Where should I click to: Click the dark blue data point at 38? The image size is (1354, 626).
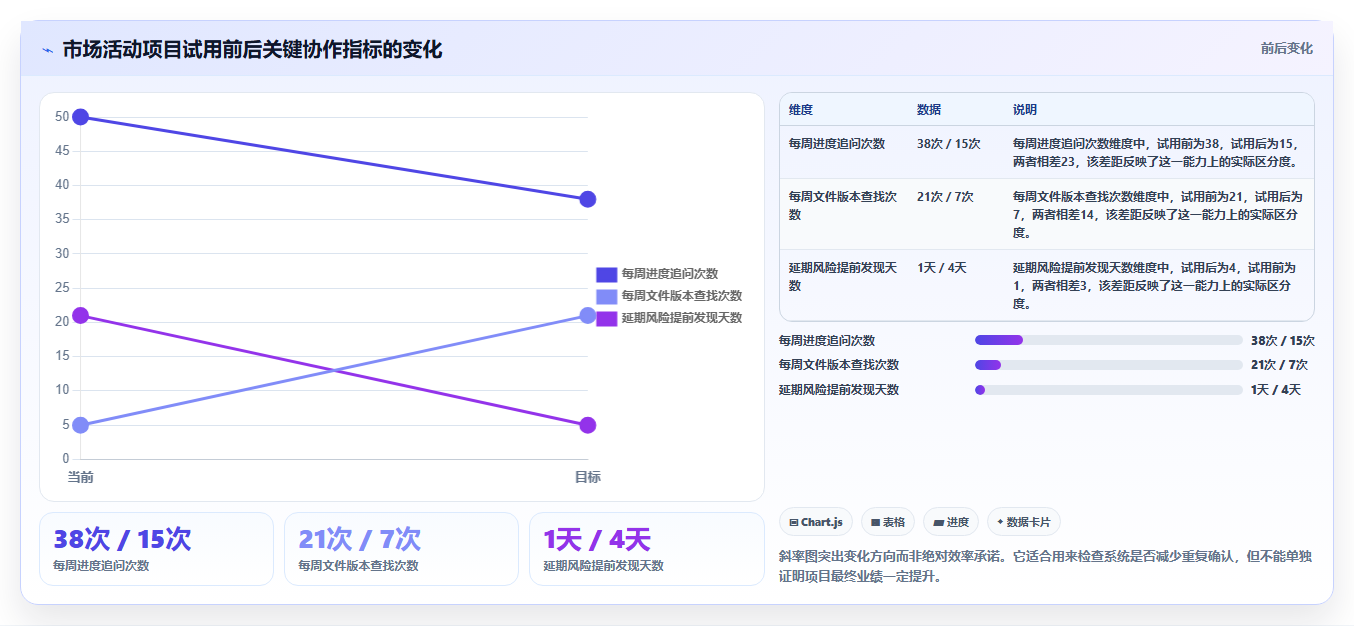point(587,199)
